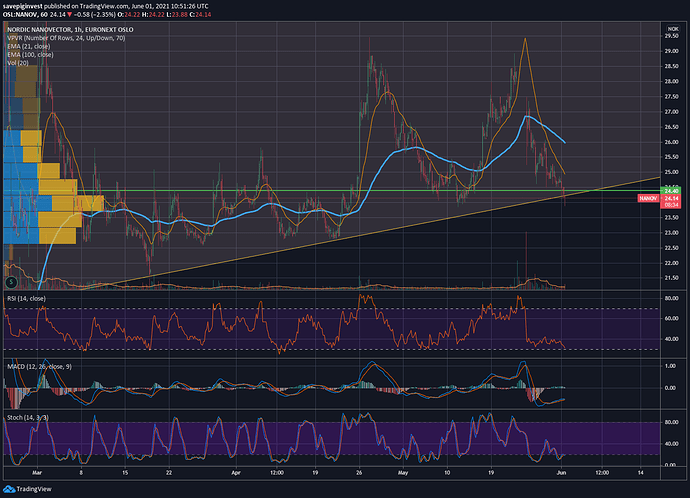Click the Apr date label on time axis
The width and height of the screenshot is (690, 498).
[x=236, y=473]
